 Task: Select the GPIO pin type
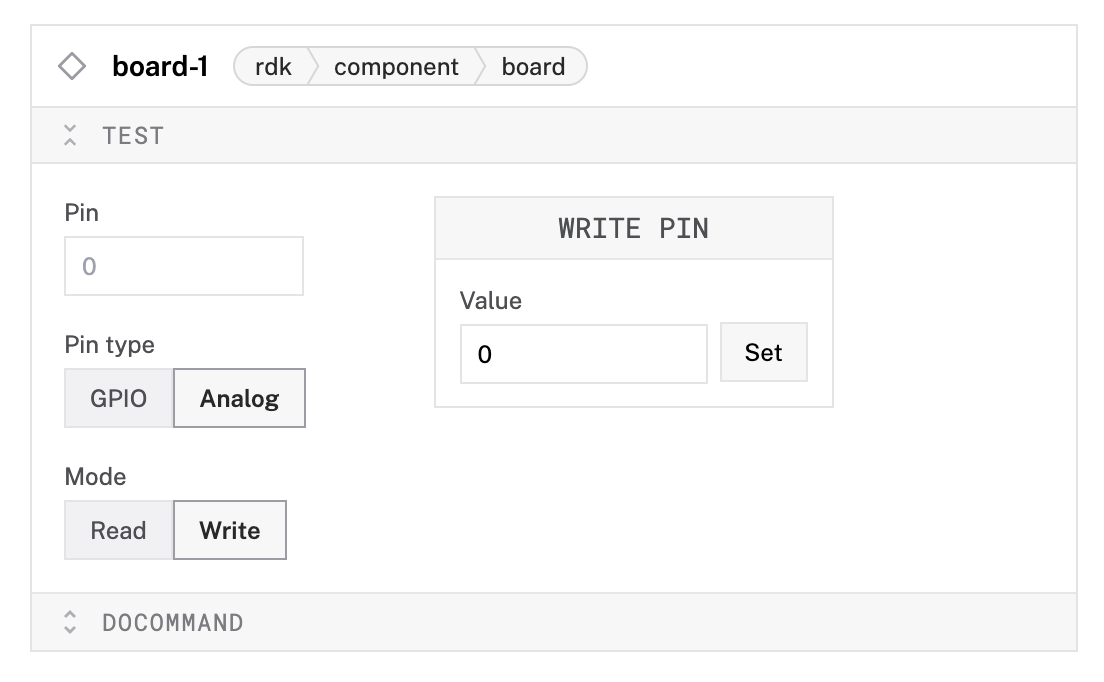tap(119, 398)
